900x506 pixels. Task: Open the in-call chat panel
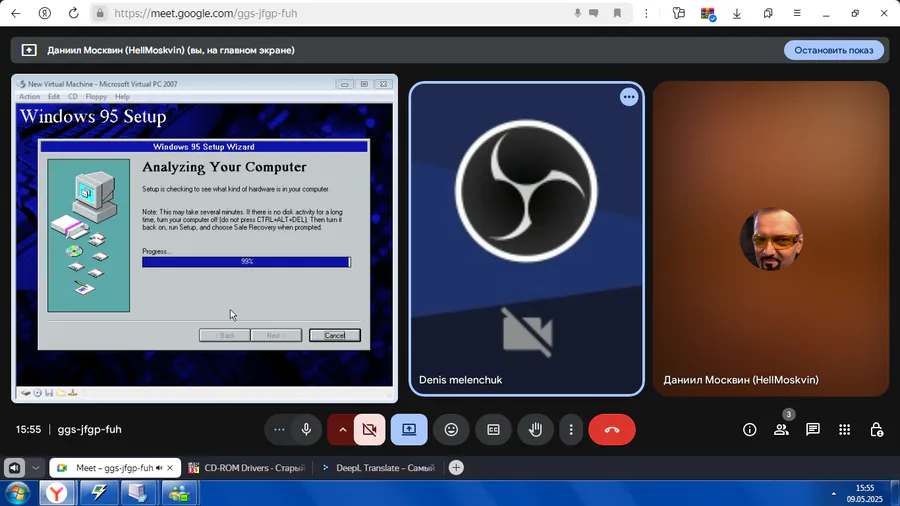click(813, 430)
